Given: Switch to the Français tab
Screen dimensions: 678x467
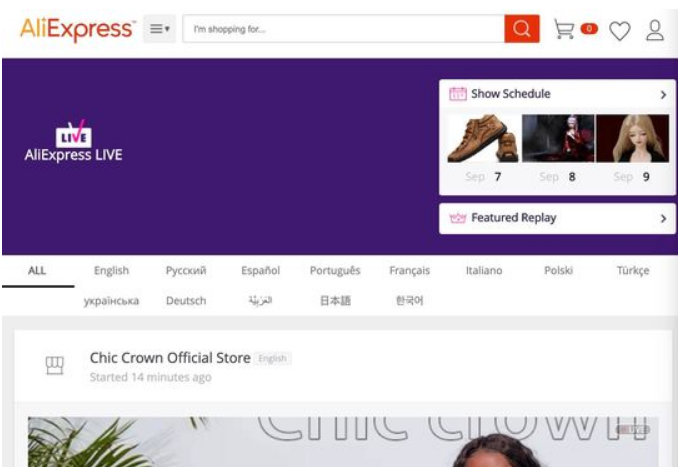Looking at the screenshot, I should [x=409, y=271].
